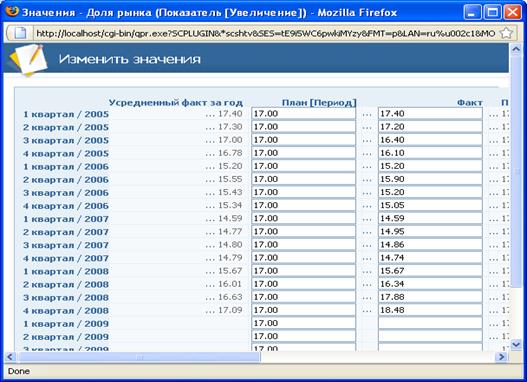Click row label 1 квартал / 2008

pyautogui.click(x=66, y=271)
